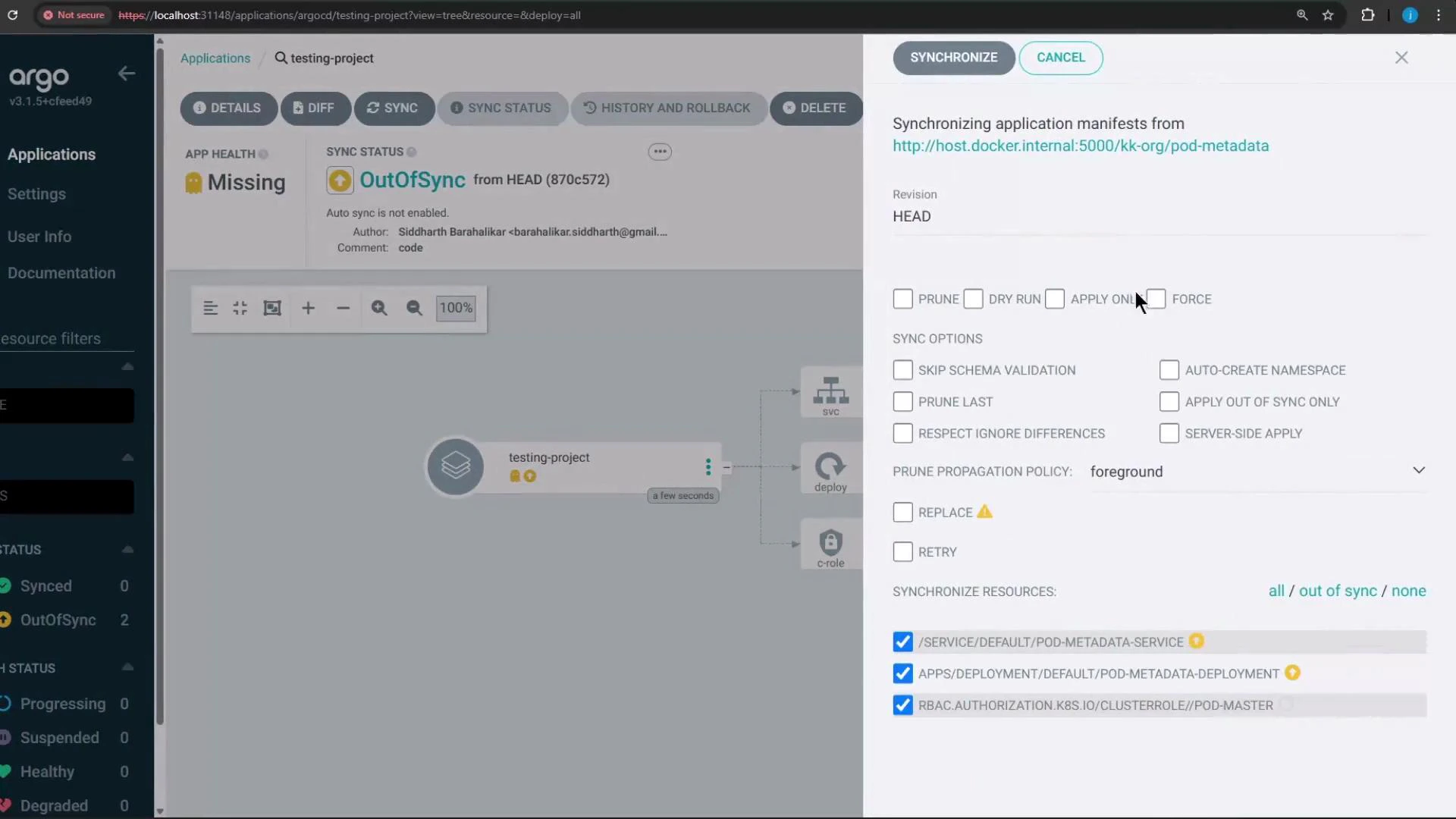Open the prune propagation policy dropdown
This screenshot has width=1456, height=819.
1420,470
